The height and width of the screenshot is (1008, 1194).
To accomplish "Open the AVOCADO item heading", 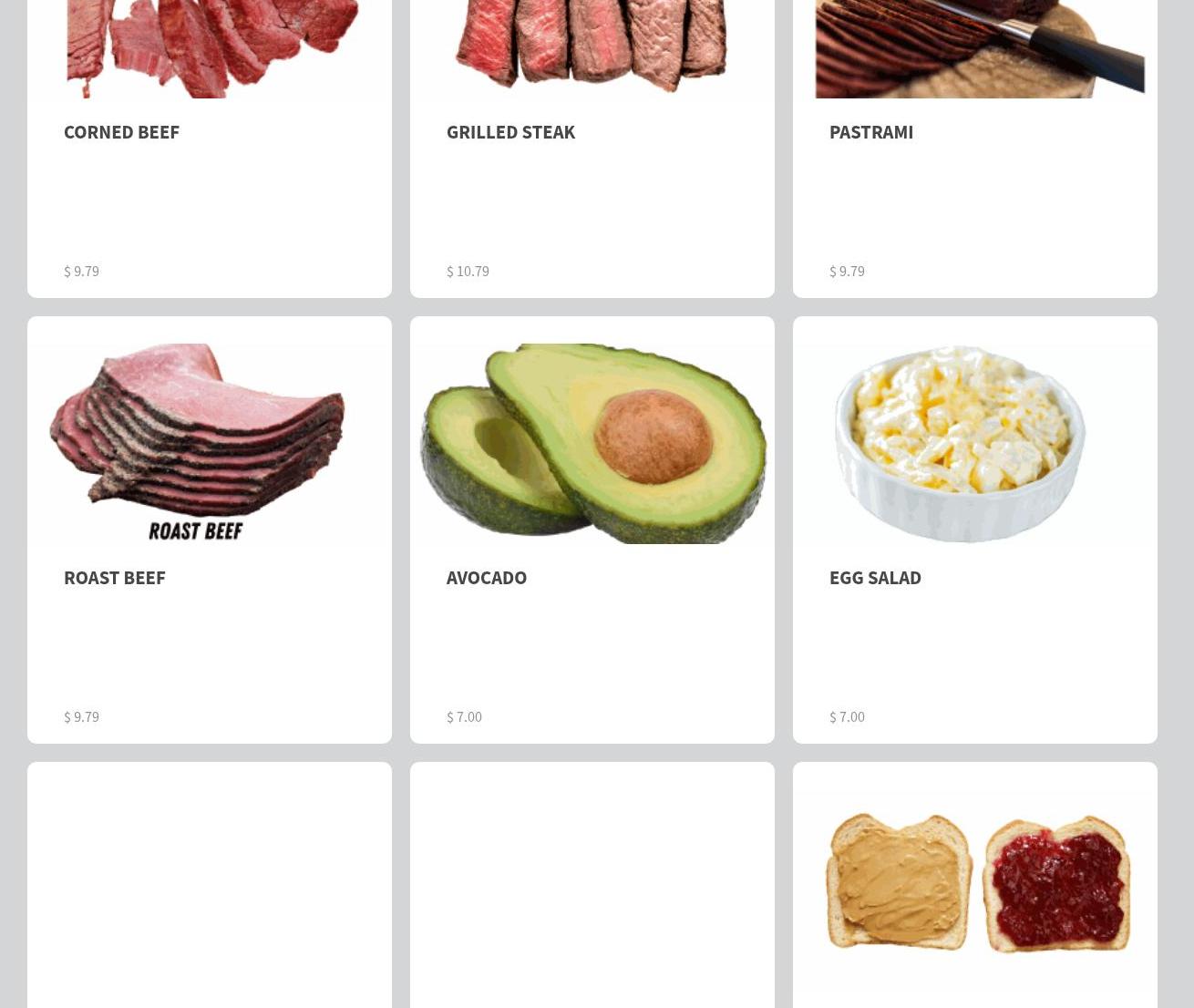I will point(486,578).
